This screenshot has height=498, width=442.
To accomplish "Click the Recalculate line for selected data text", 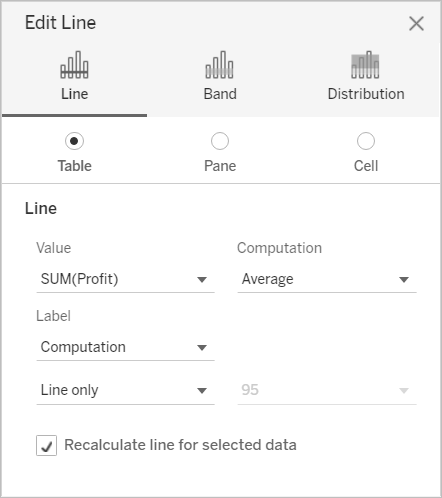I will 180,445.
